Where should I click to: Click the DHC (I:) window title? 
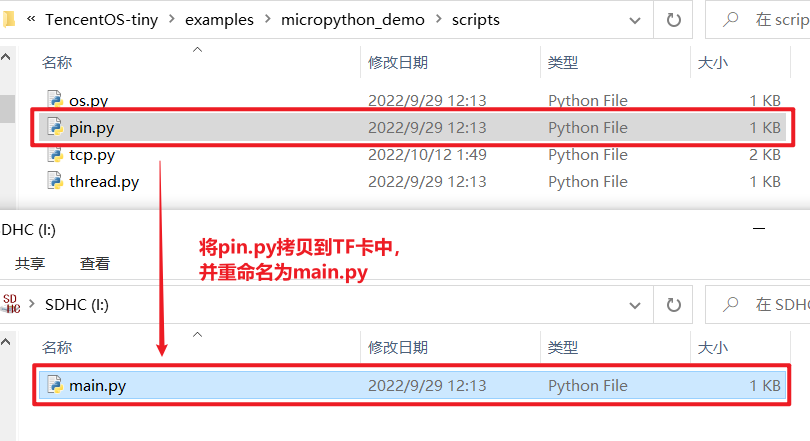(x=28, y=229)
